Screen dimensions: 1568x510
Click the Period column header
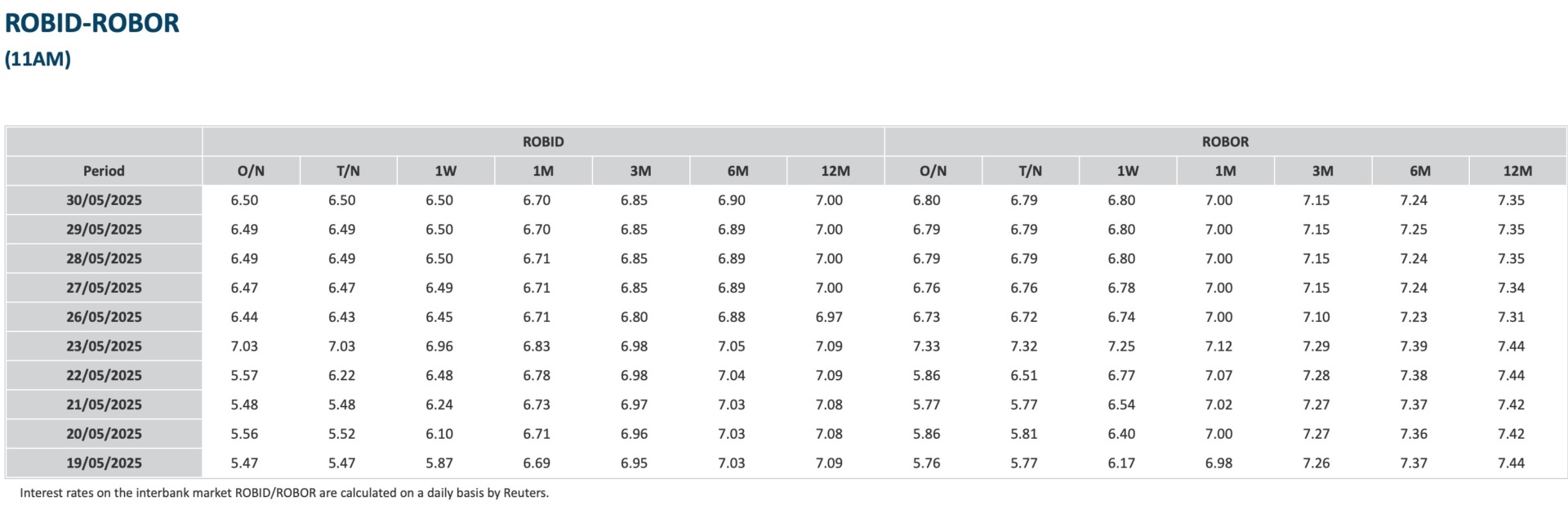click(x=104, y=171)
